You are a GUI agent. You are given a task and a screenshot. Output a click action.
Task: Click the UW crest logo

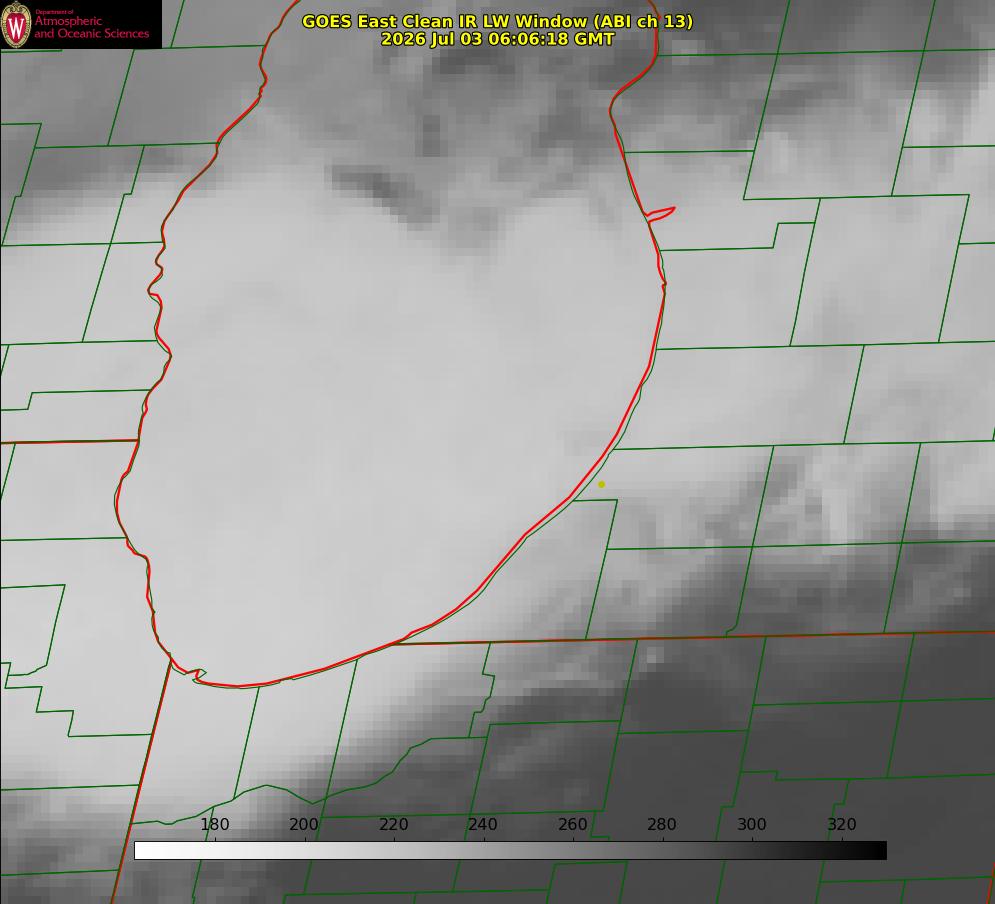(16, 24)
